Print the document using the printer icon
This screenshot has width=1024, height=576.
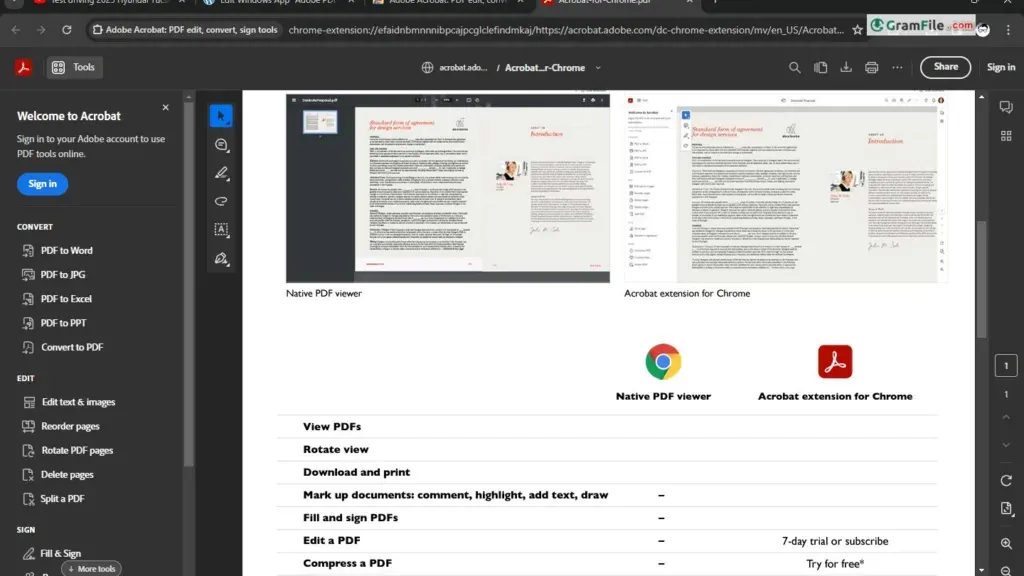click(871, 67)
